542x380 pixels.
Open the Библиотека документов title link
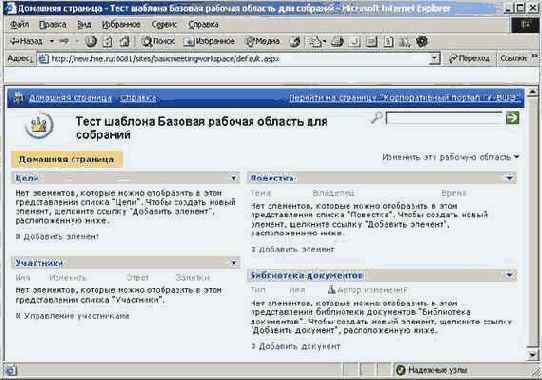[307, 276]
